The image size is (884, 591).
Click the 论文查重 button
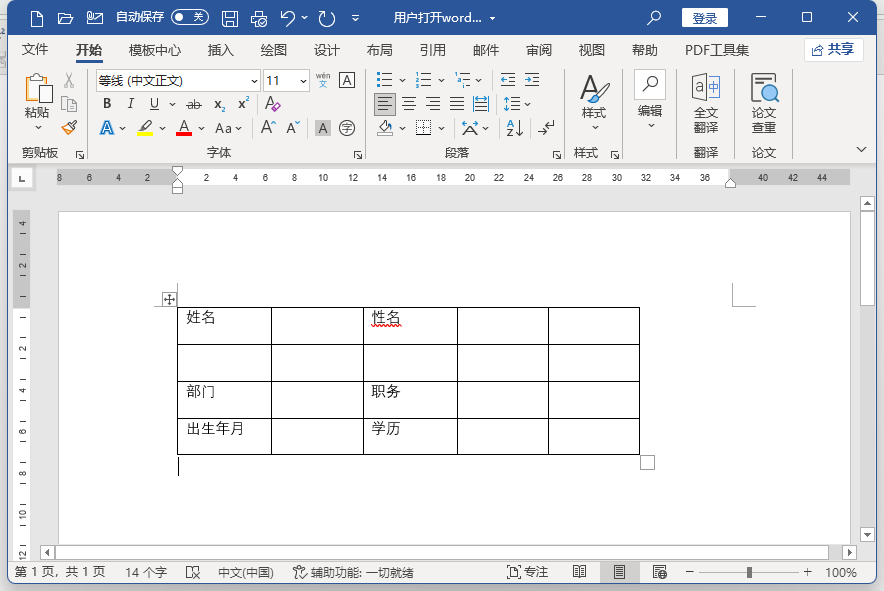764,103
